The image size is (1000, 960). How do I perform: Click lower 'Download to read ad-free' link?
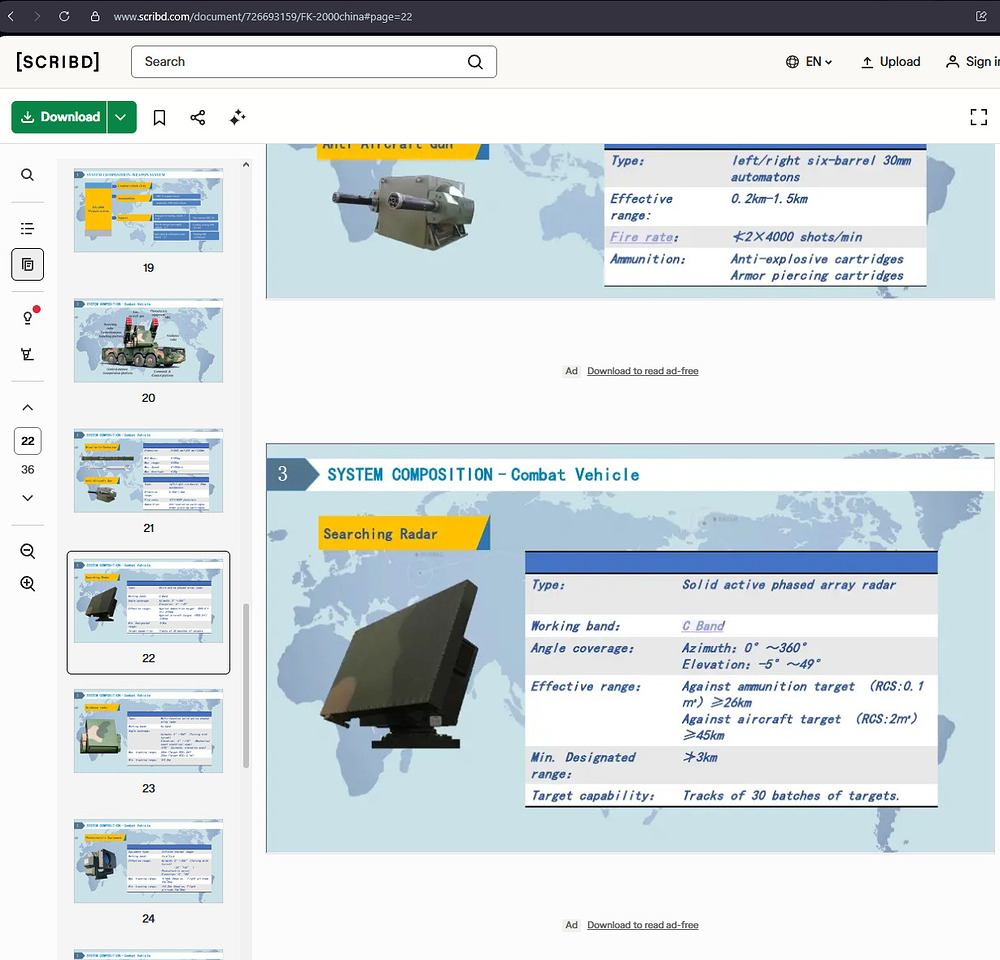(642, 925)
